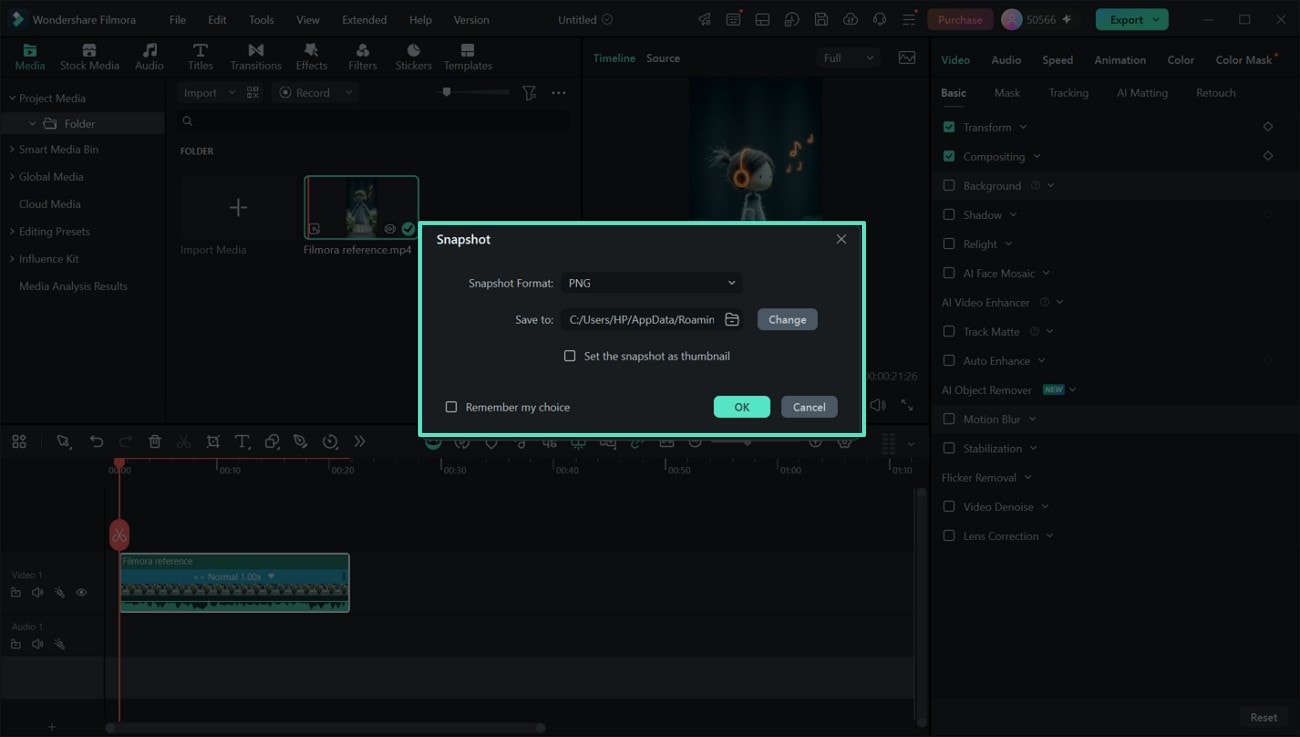1300x737 pixels.
Task: Click the floppy disk save icon in the title bar
Action: [821, 19]
